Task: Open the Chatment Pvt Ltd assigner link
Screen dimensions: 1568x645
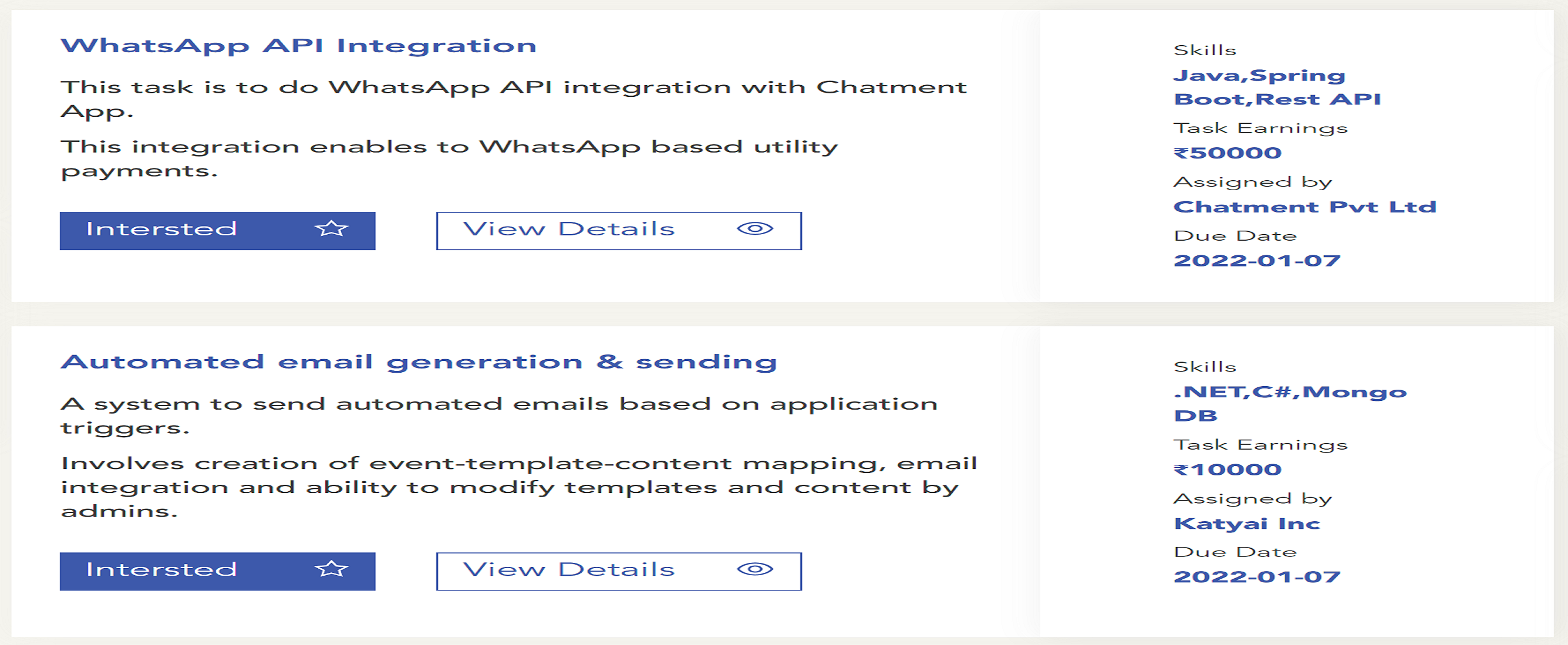Action: click(x=1304, y=207)
